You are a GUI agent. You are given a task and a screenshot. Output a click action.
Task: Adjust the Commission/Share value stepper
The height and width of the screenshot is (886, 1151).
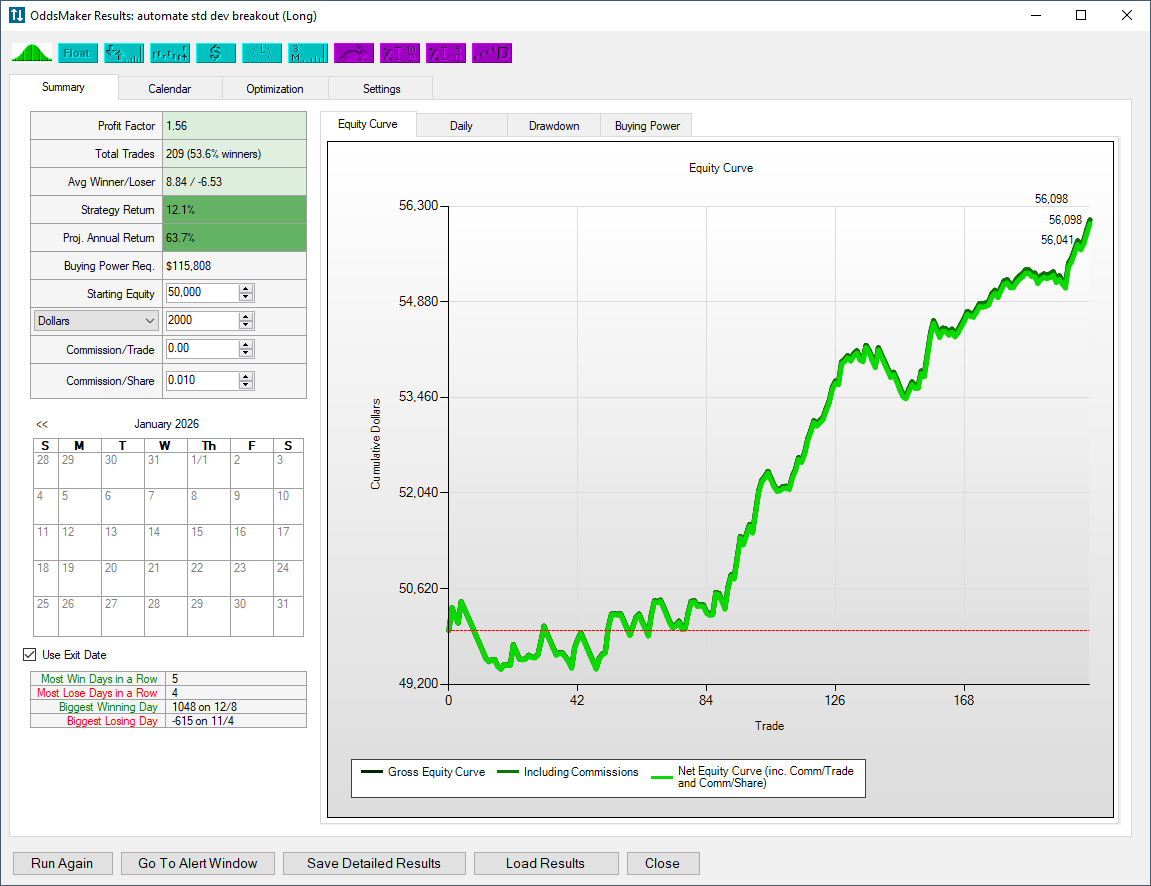click(x=246, y=380)
